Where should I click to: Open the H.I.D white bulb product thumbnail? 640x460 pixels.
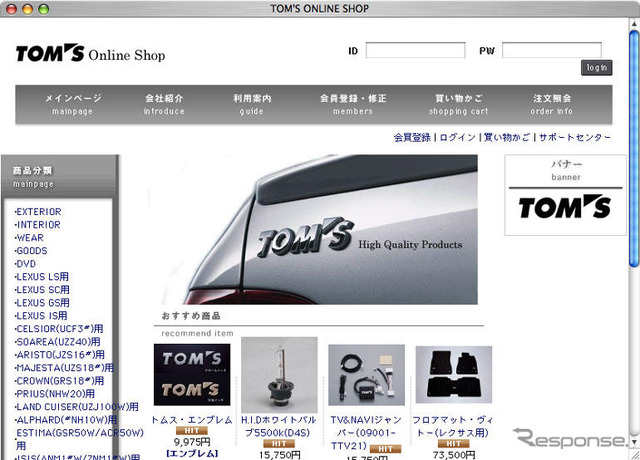279,375
